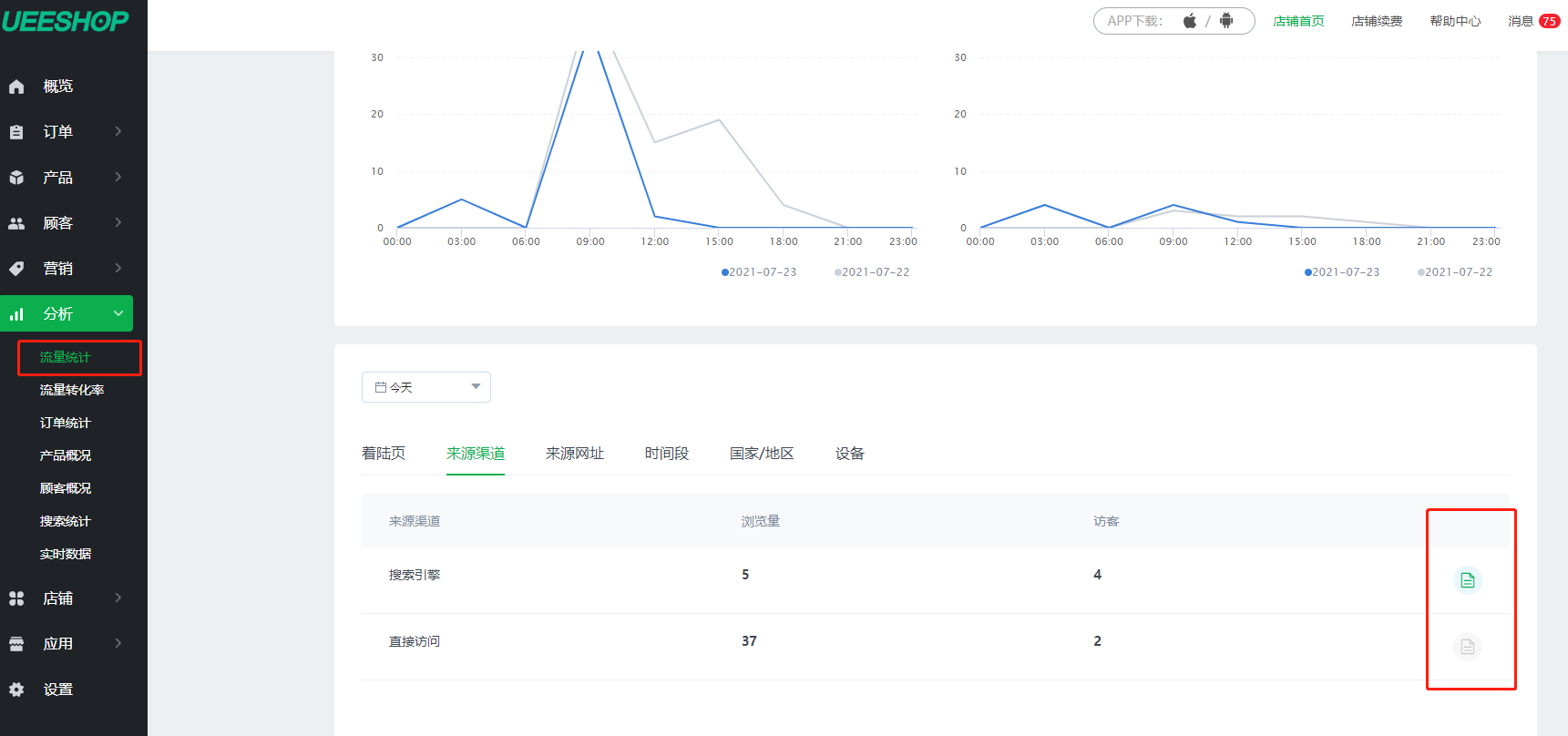Go to 帮助中心 in top bar
Viewport: 1568px width, 736px height.
pos(1455,21)
